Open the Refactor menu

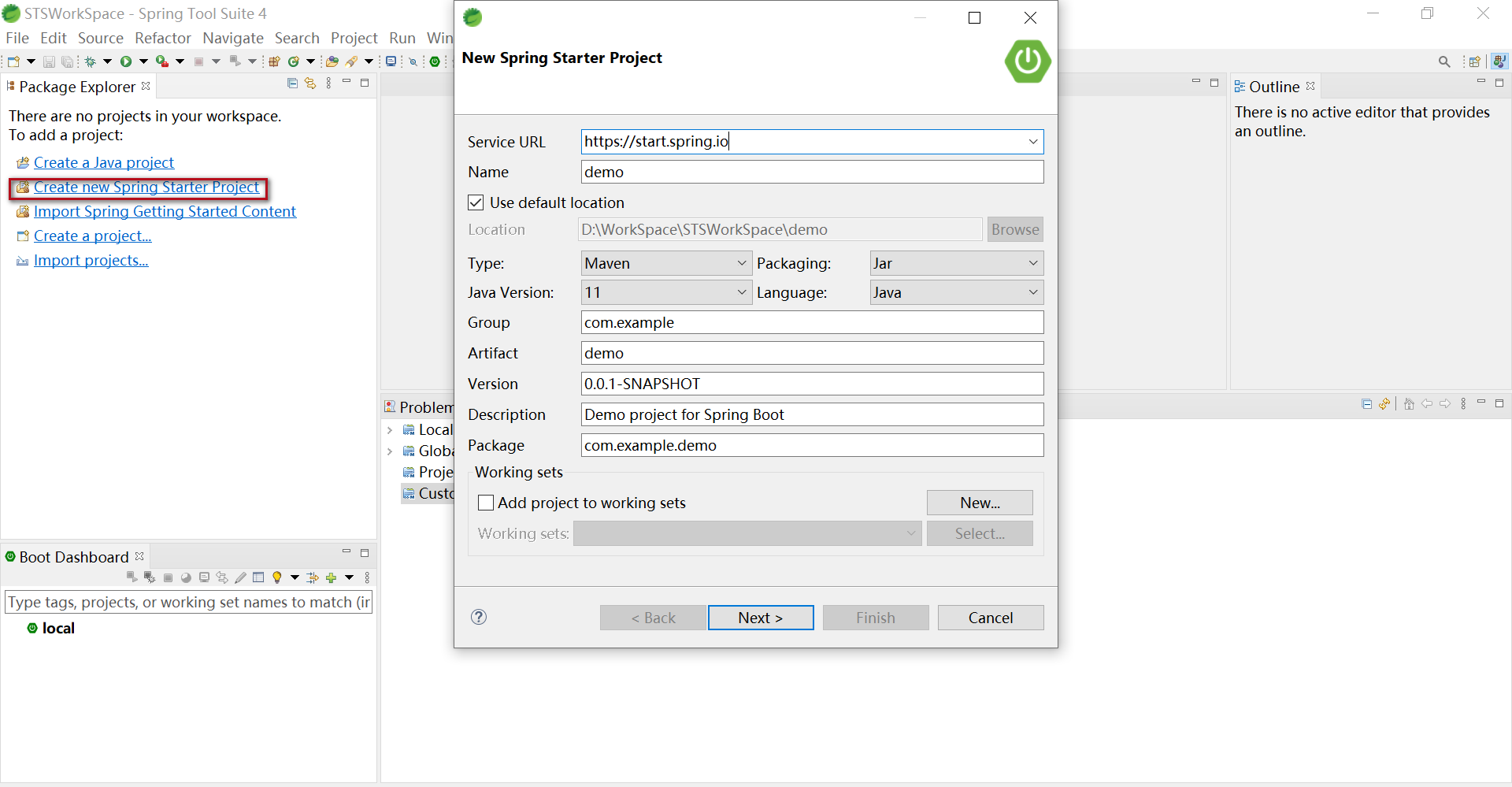pos(162,38)
